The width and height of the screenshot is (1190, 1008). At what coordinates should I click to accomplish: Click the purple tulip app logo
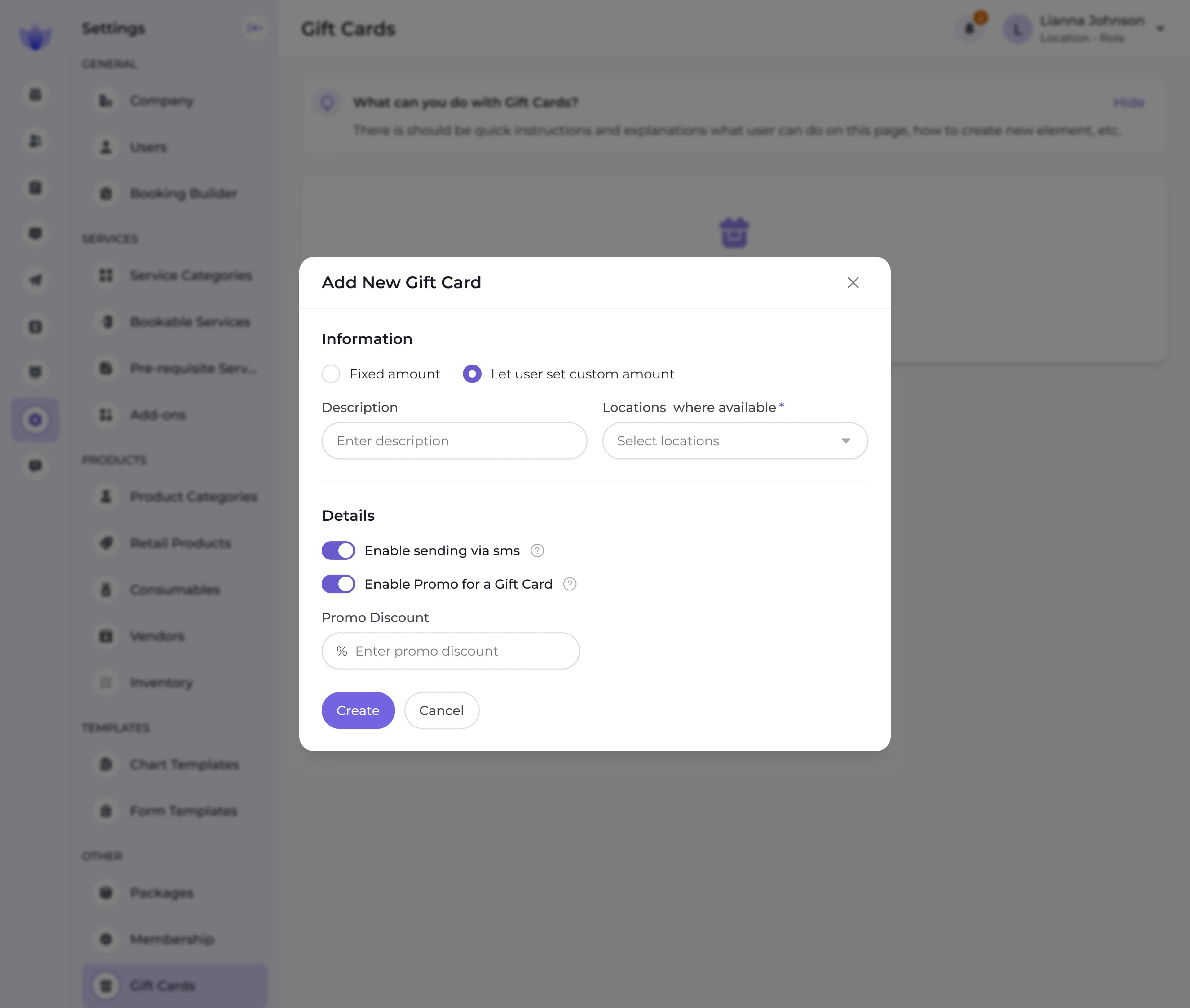[35, 36]
